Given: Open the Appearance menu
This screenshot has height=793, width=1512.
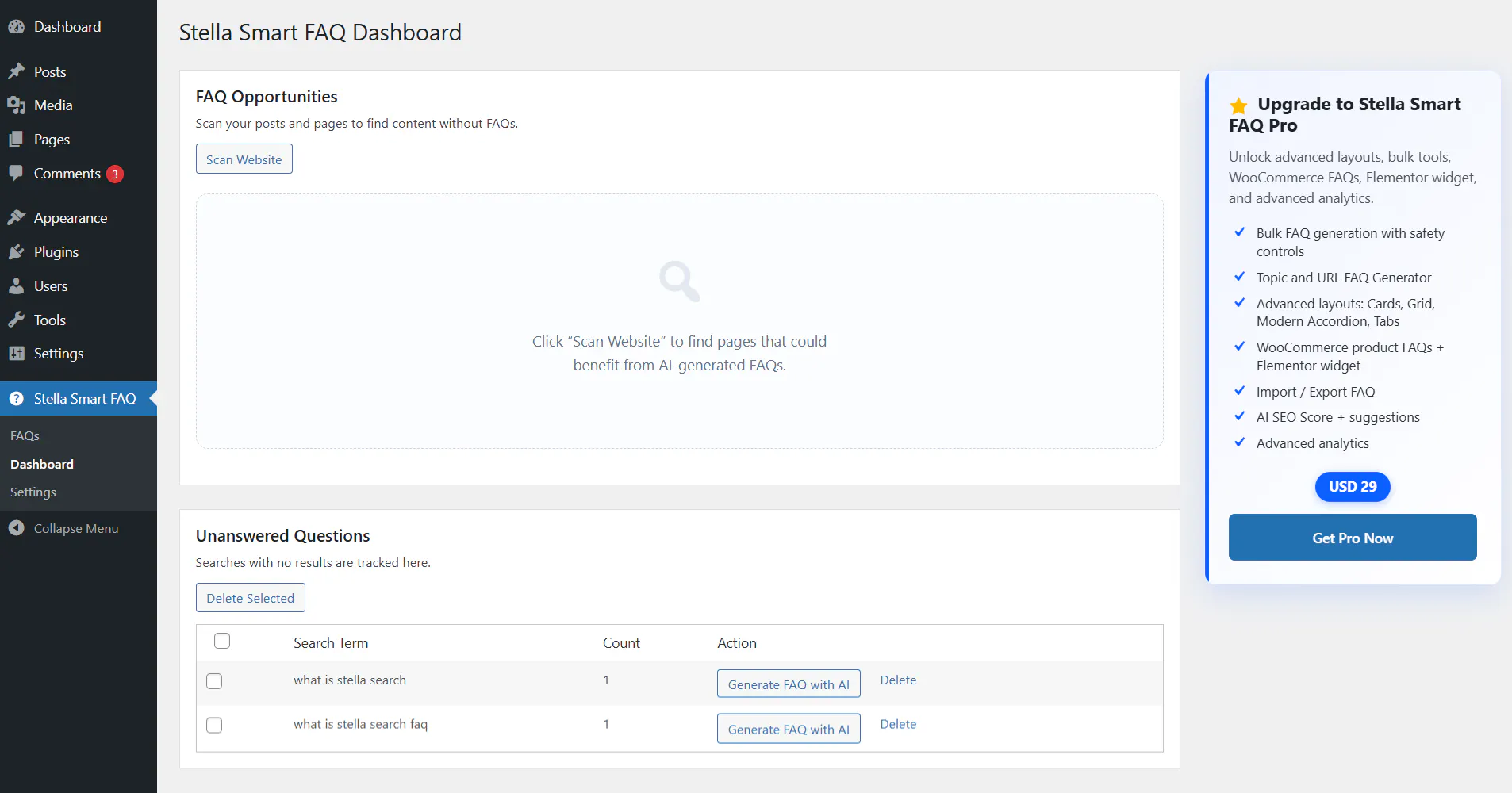Looking at the screenshot, I should 79,217.
